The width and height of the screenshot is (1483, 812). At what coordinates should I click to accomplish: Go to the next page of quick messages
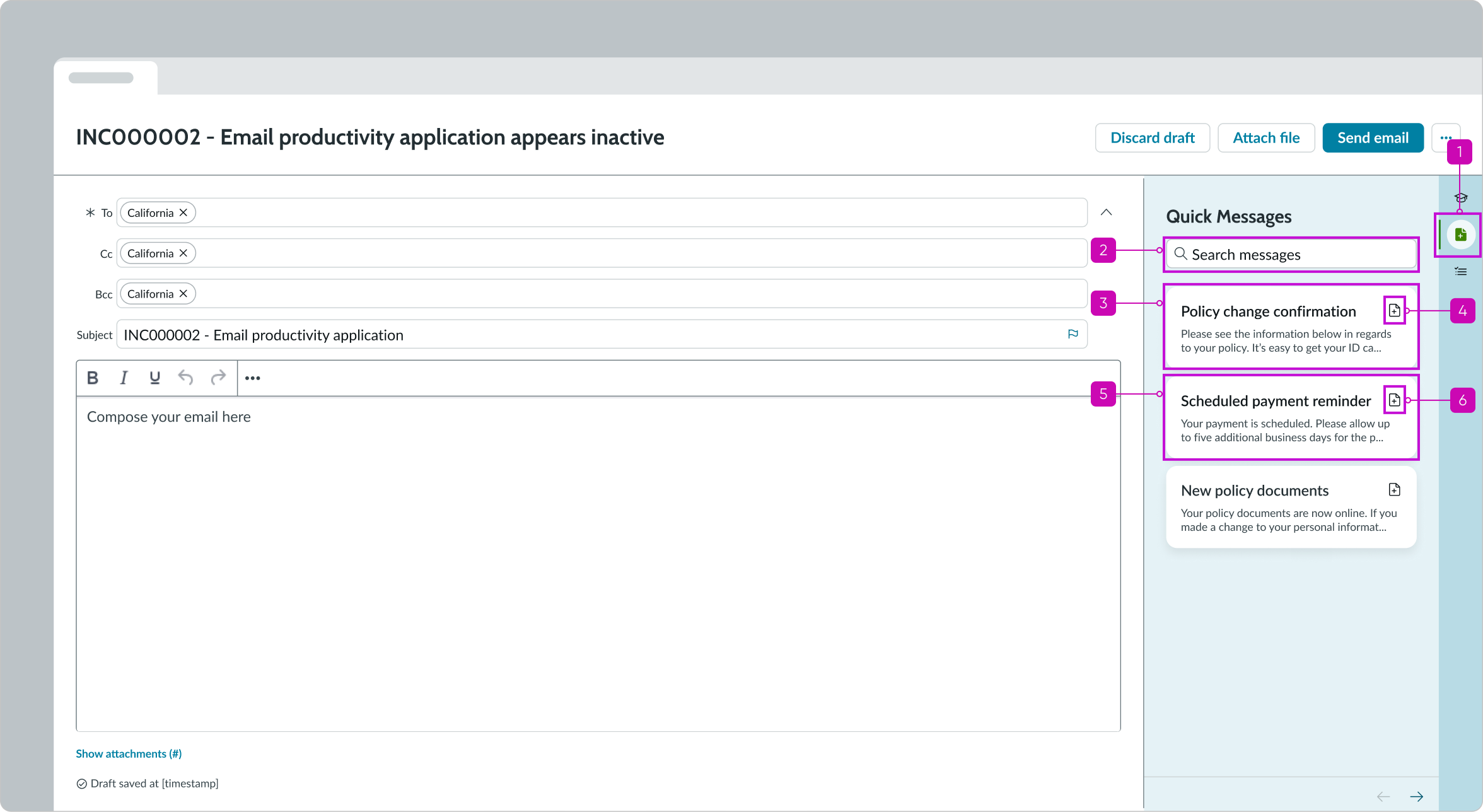(1416, 796)
